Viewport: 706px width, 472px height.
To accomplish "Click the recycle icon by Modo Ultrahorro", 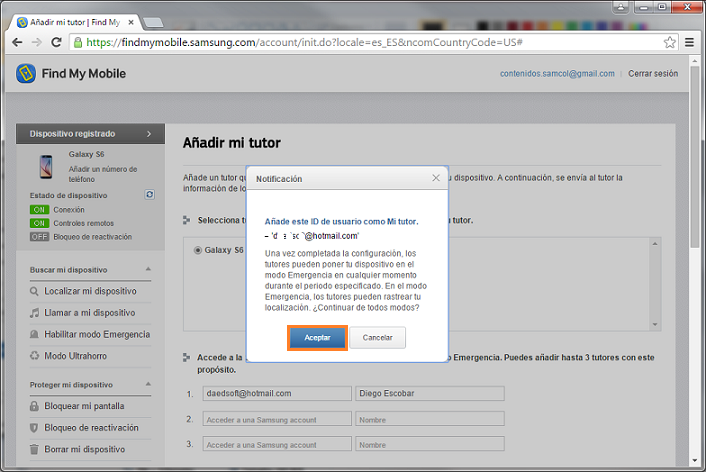I will click(x=34, y=356).
